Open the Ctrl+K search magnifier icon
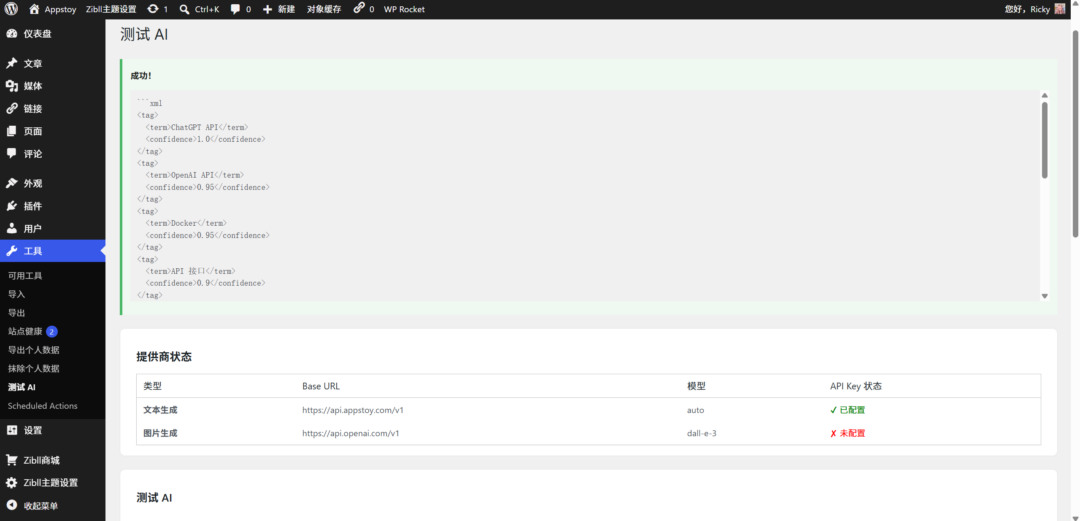The image size is (1080, 521). point(185,9)
